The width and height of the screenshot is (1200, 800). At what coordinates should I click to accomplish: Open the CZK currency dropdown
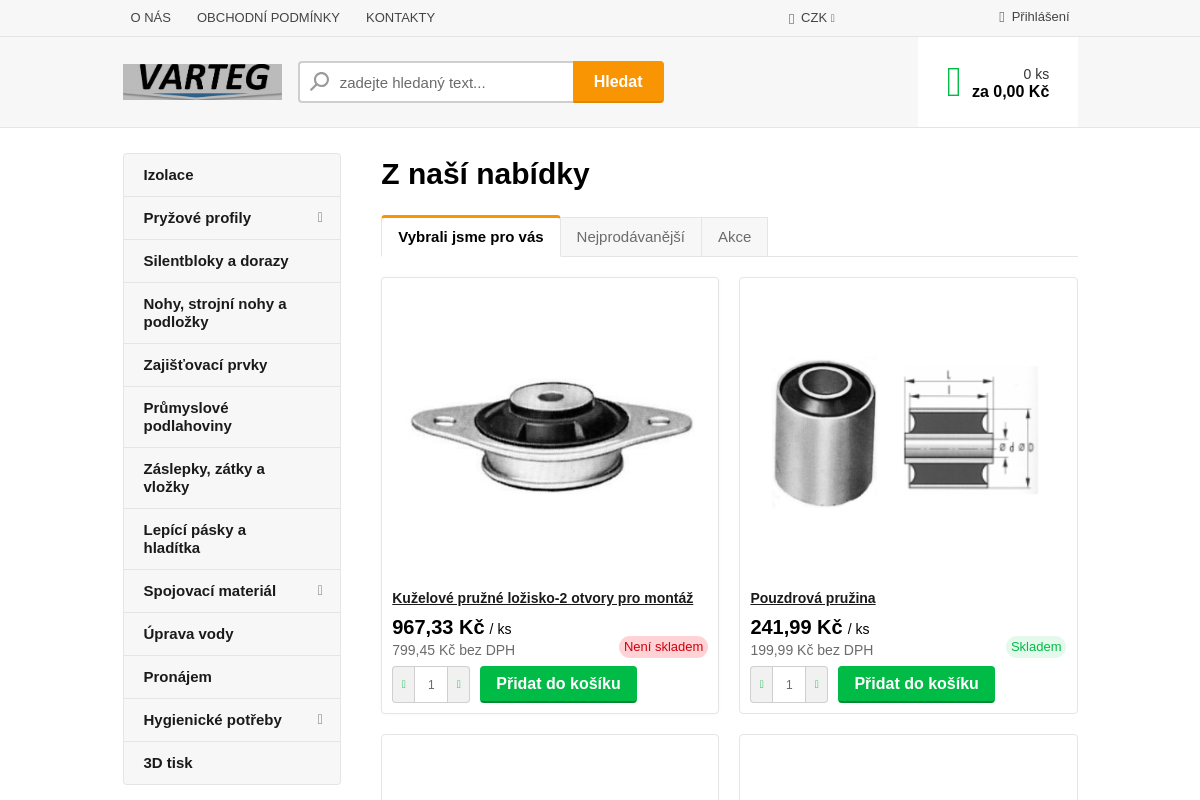[x=812, y=17]
